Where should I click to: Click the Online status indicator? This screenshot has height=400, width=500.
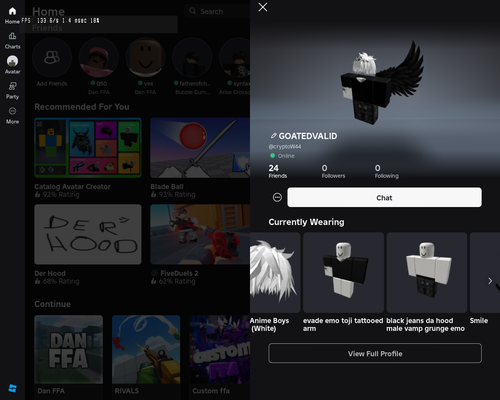[x=282, y=156]
